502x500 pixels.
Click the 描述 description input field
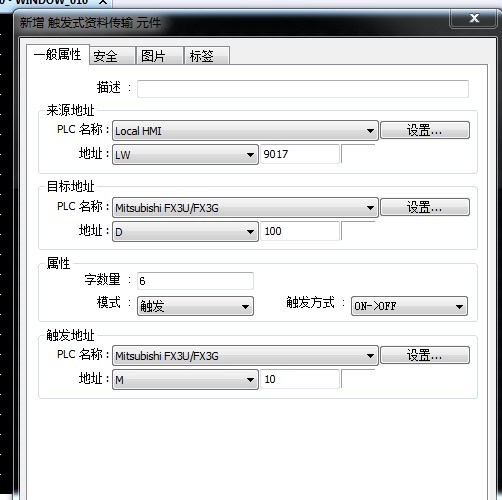303,89
